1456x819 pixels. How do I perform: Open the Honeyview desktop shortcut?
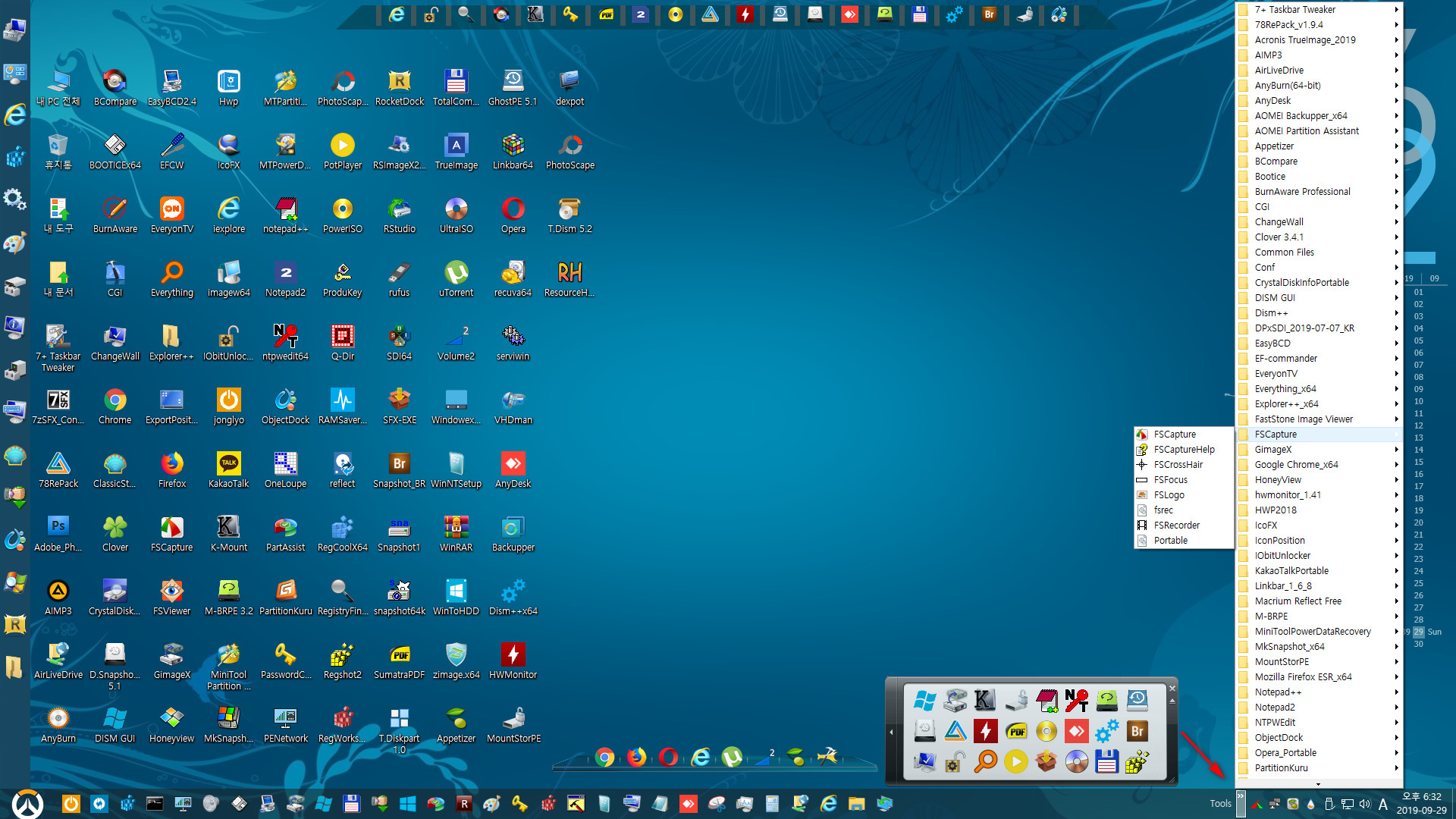pos(172,724)
